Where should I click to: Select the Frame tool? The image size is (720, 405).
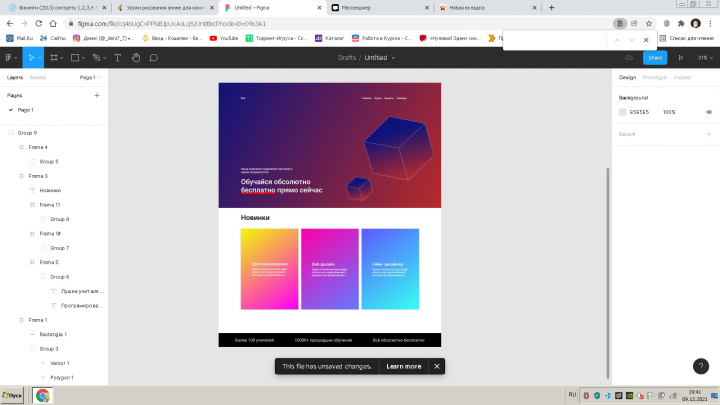pos(54,58)
